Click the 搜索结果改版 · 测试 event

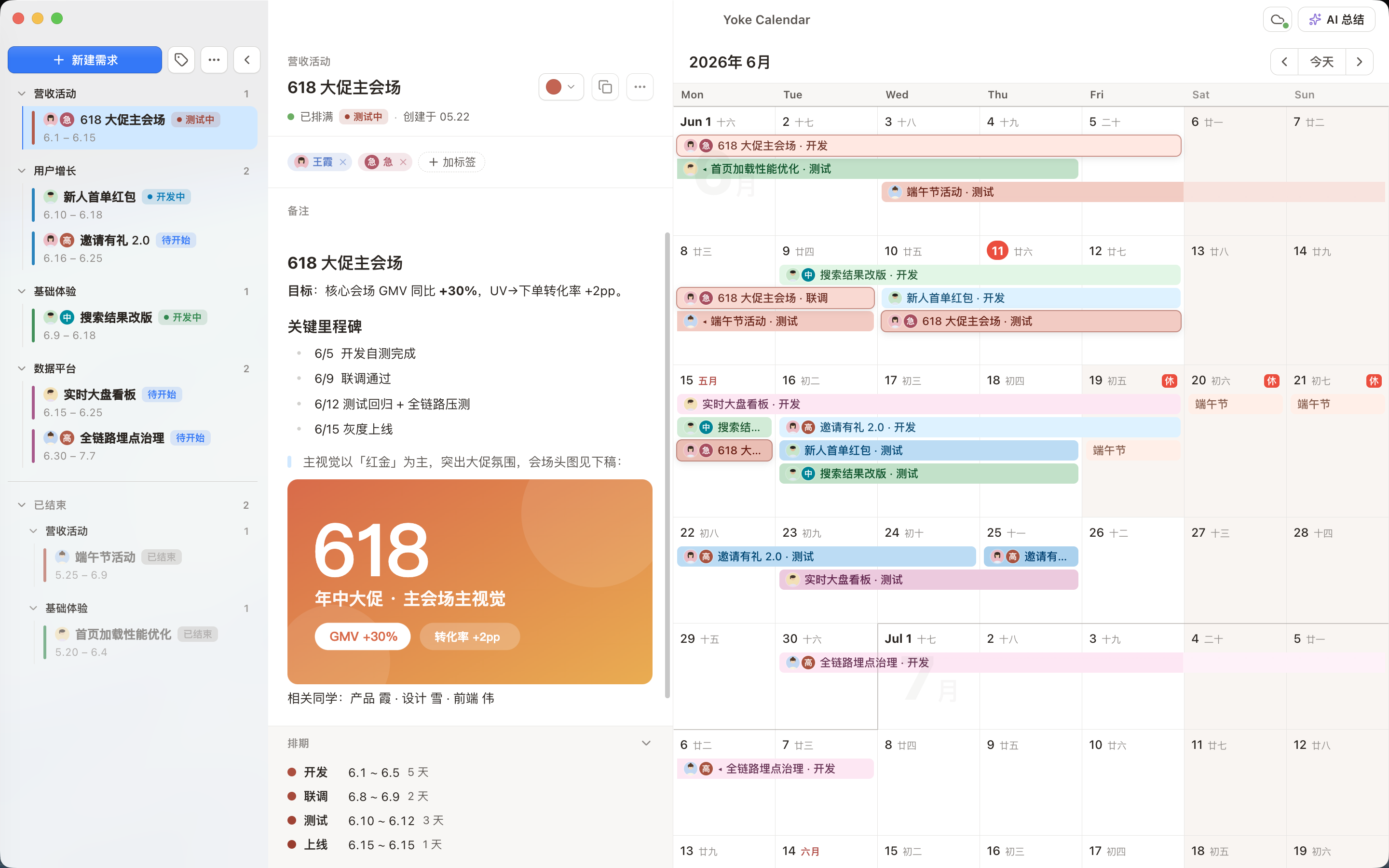click(x=929, y=474)
